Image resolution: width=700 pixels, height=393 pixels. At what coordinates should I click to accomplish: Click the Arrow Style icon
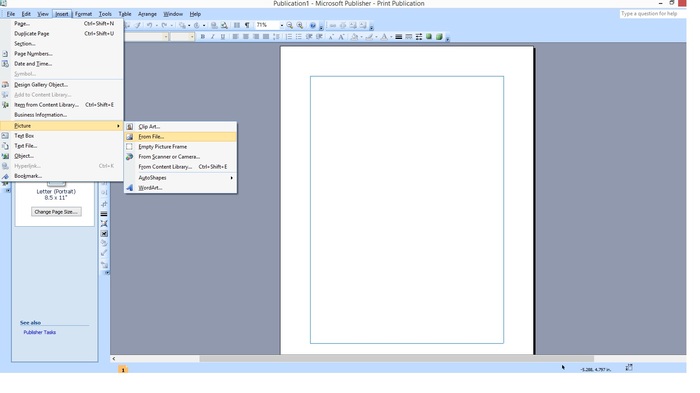(419, 37)
